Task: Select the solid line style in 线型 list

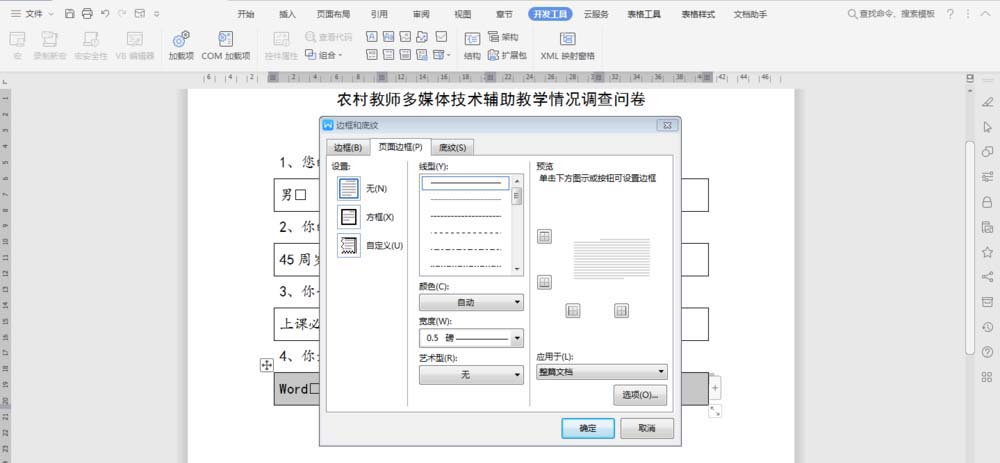Action: click(x=466, y=183)
